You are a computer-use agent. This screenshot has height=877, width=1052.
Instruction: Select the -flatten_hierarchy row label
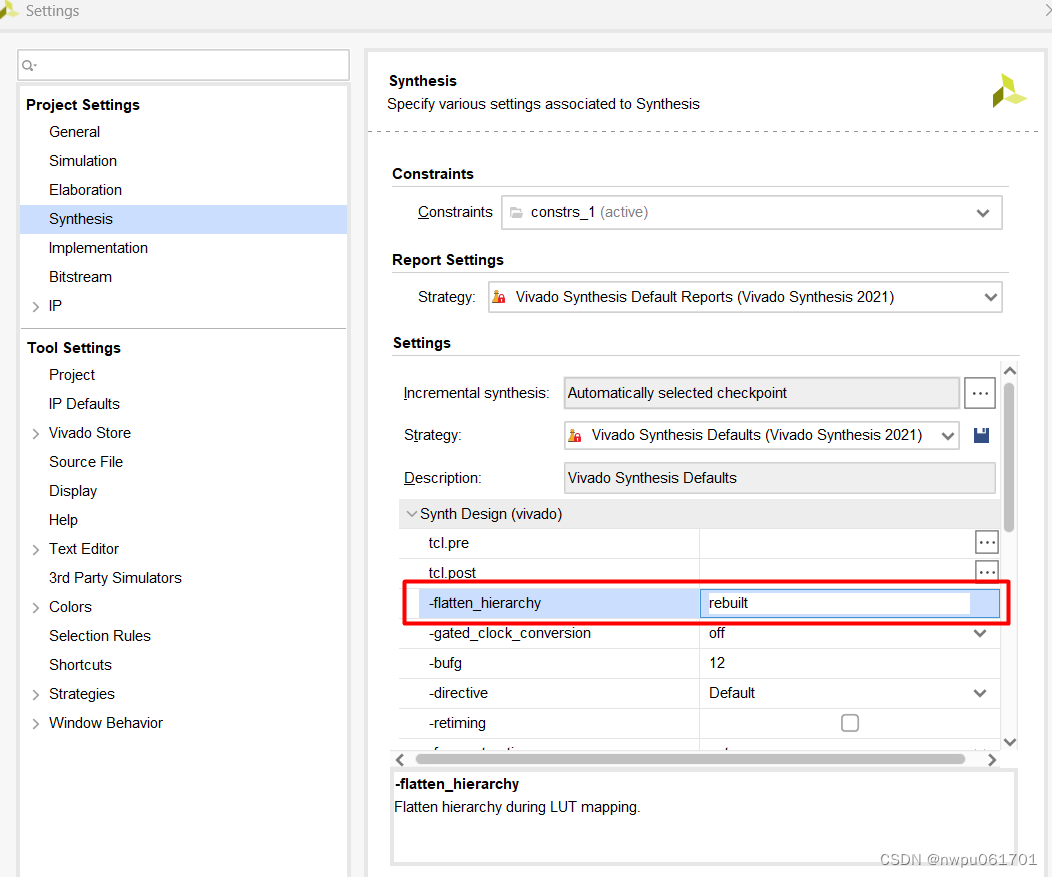click(x=484, y=603)
